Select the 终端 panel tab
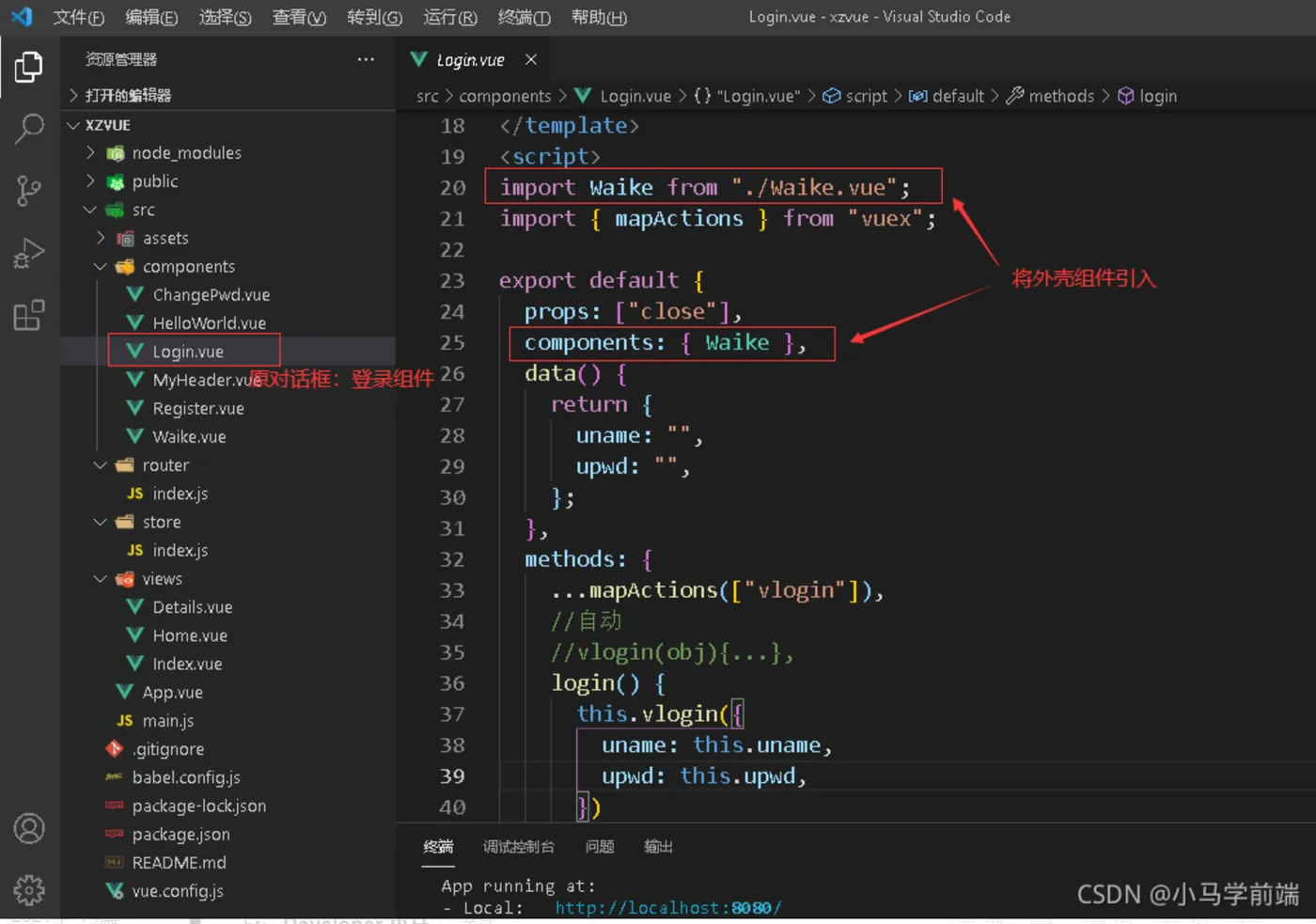Screen dimensions: 1316x924 (x=438, y=847)
